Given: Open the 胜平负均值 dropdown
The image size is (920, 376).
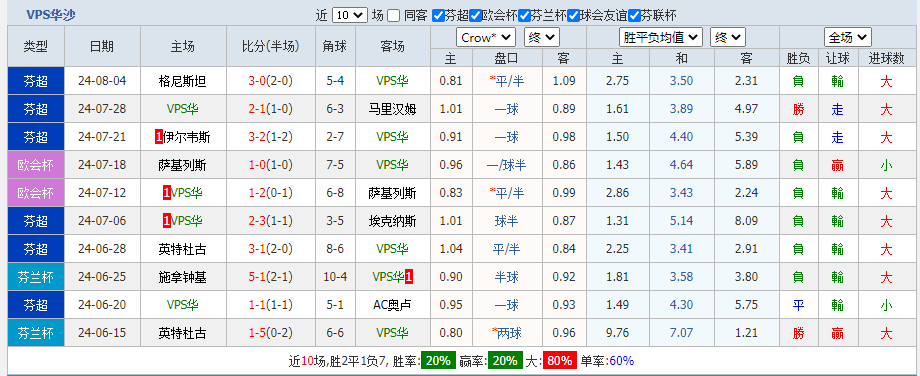Looking at the screenshot, I should 661,38.
